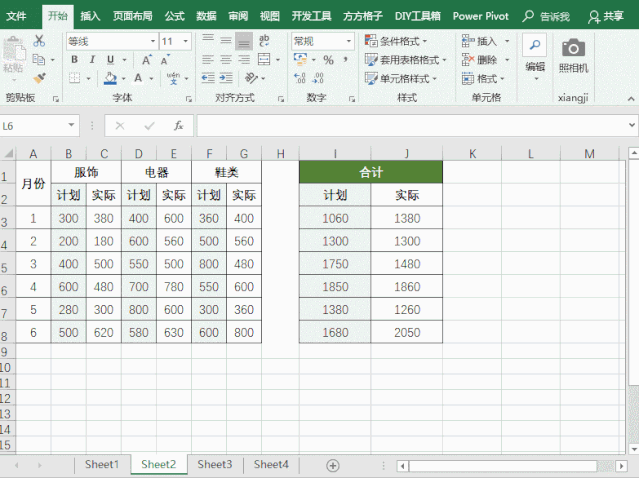639x478 pixels.
Task: Align text to middle of cell
Action: coord(226,40)
